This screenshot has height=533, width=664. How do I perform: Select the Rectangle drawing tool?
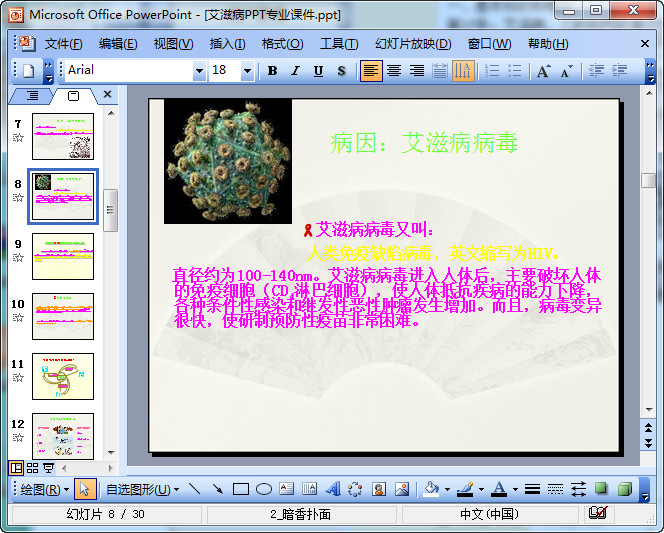[x=241, y=489]
